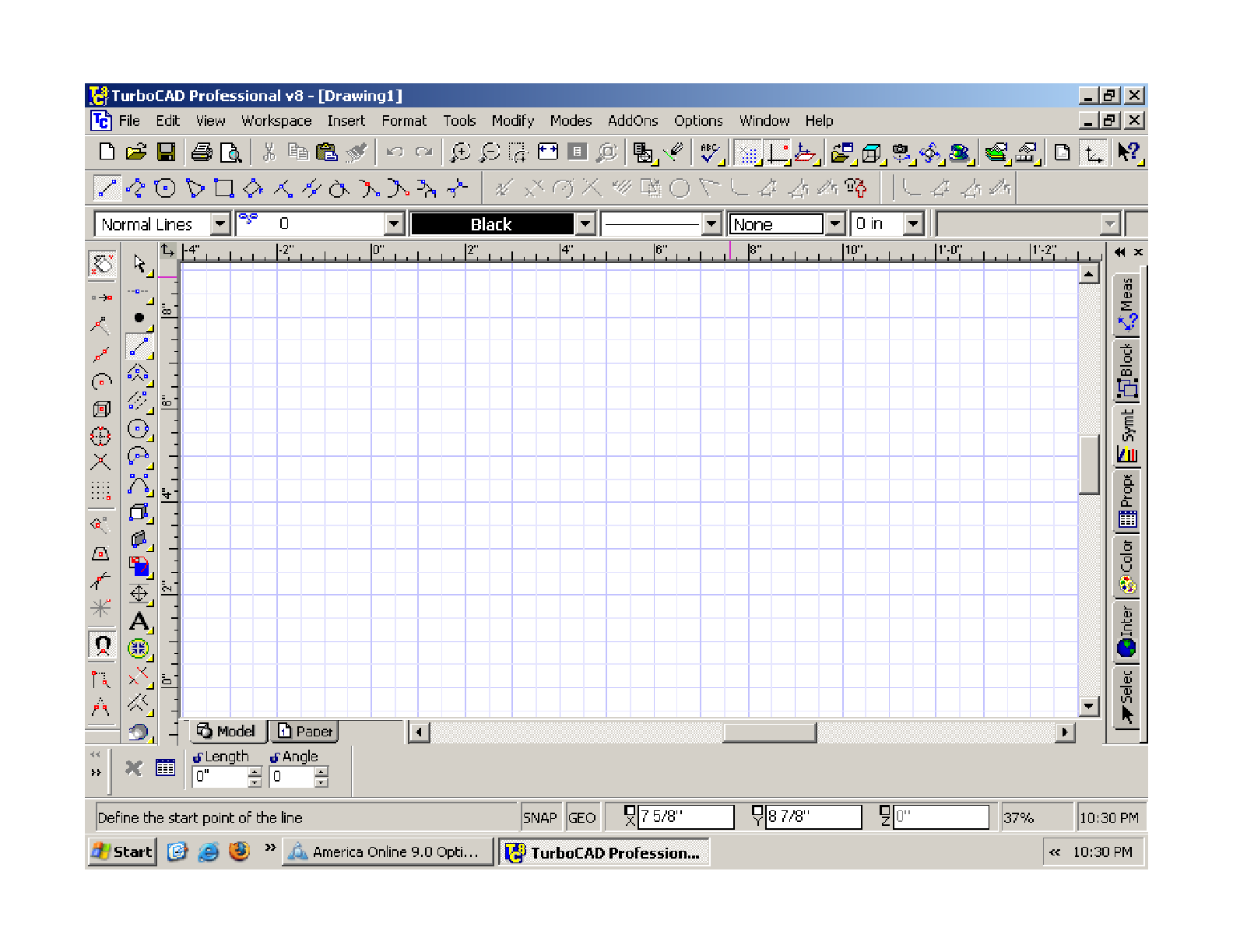Click the New document icon

(x=107, y=152)
